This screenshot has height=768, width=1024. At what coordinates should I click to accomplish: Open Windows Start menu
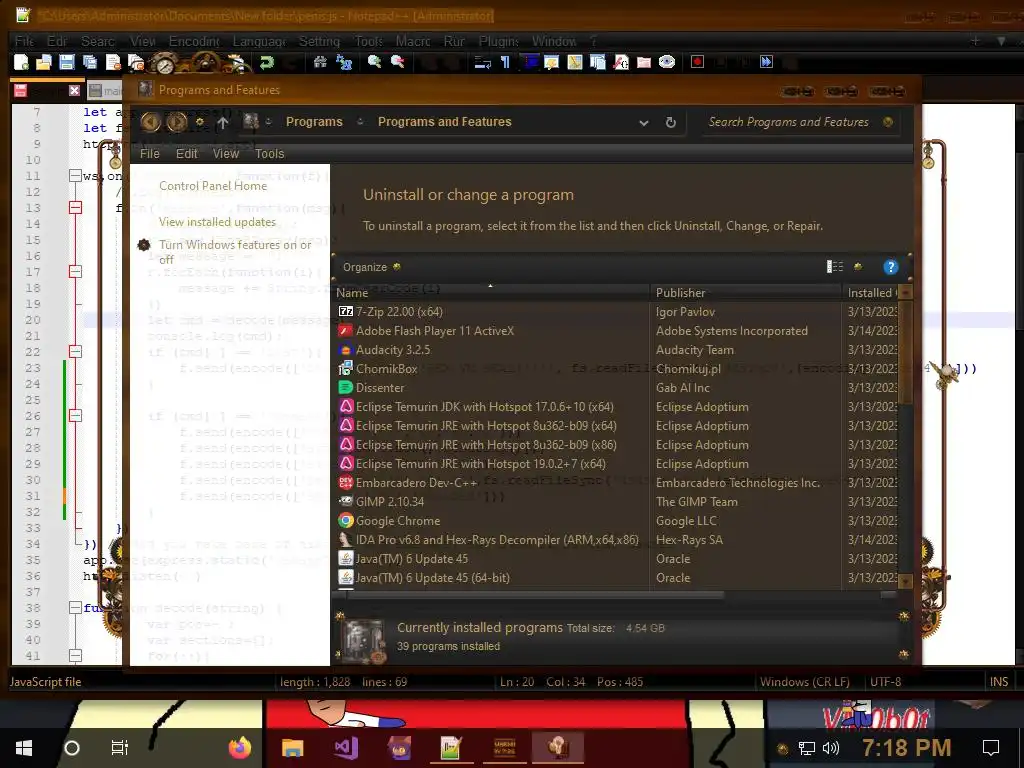click(24, 748)
